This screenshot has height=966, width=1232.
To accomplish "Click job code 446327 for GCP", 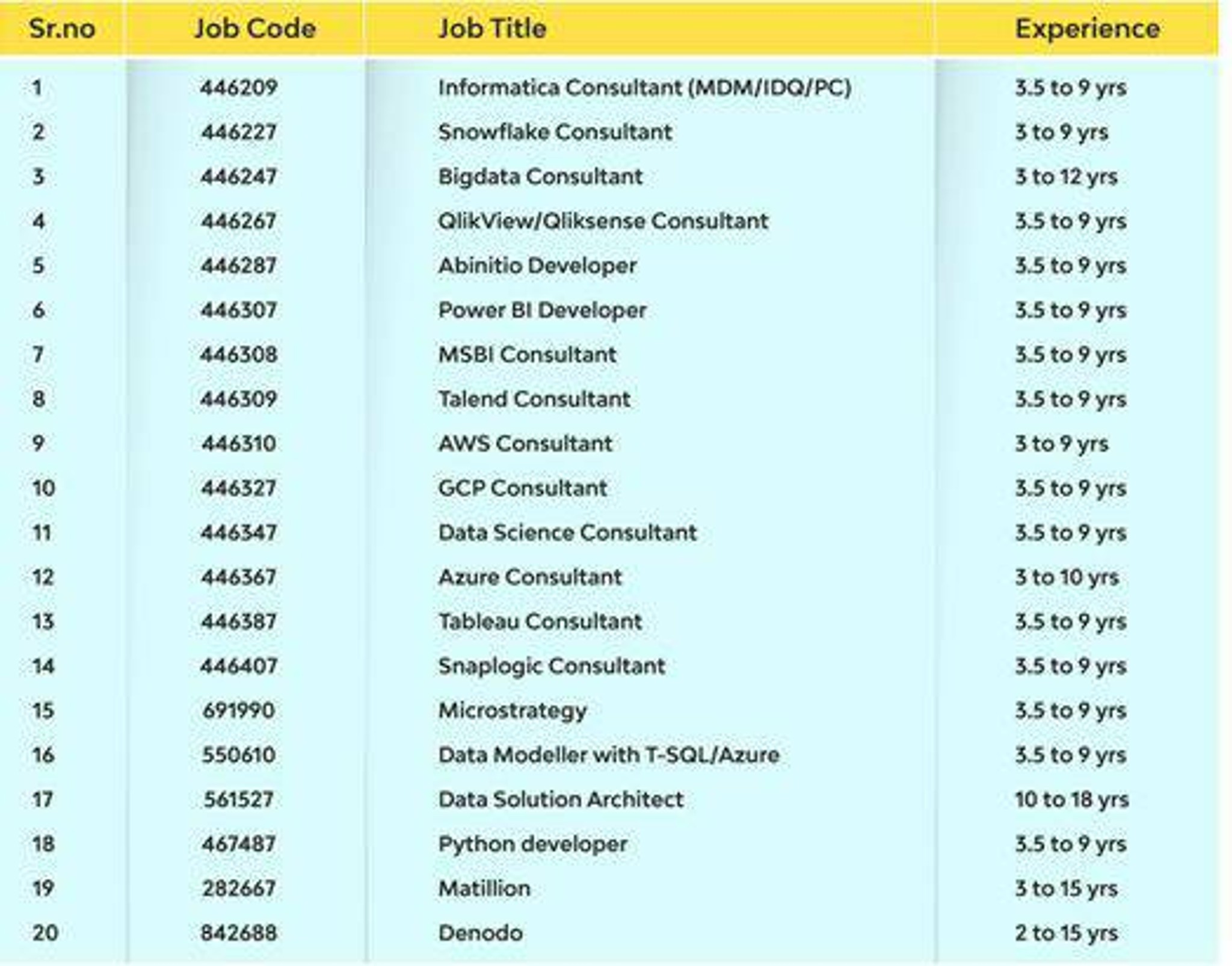I will point(239,488).
